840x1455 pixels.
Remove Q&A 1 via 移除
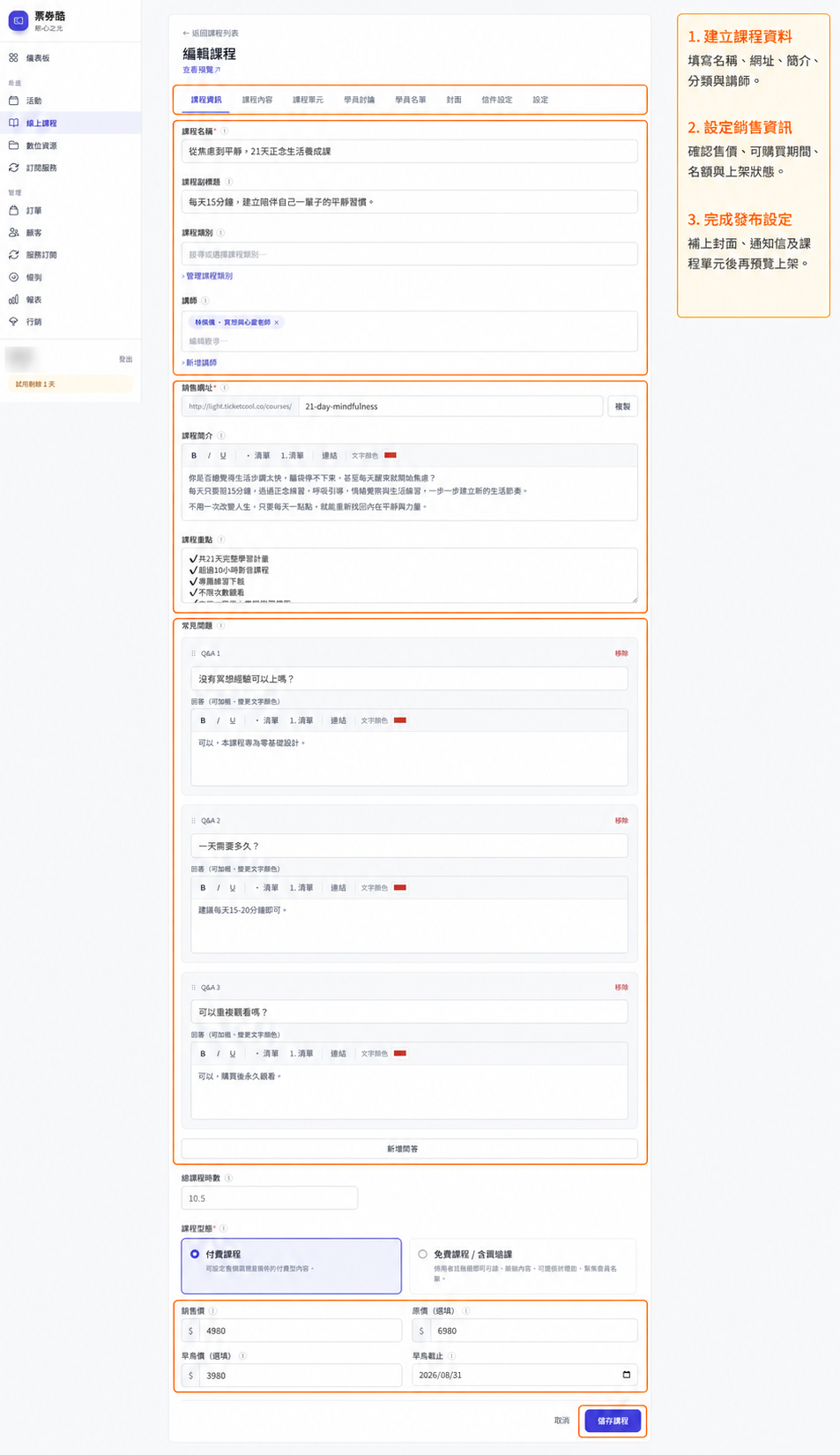pos(621,653)
